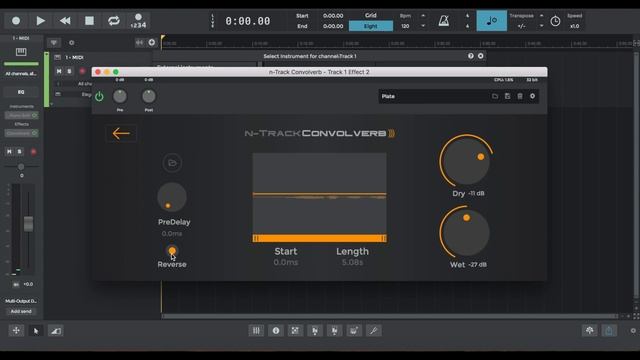Image resolution: width=640 pixels, height=360 pixels.
Task: Open the count-in 1234 record option
Action: 138,21
